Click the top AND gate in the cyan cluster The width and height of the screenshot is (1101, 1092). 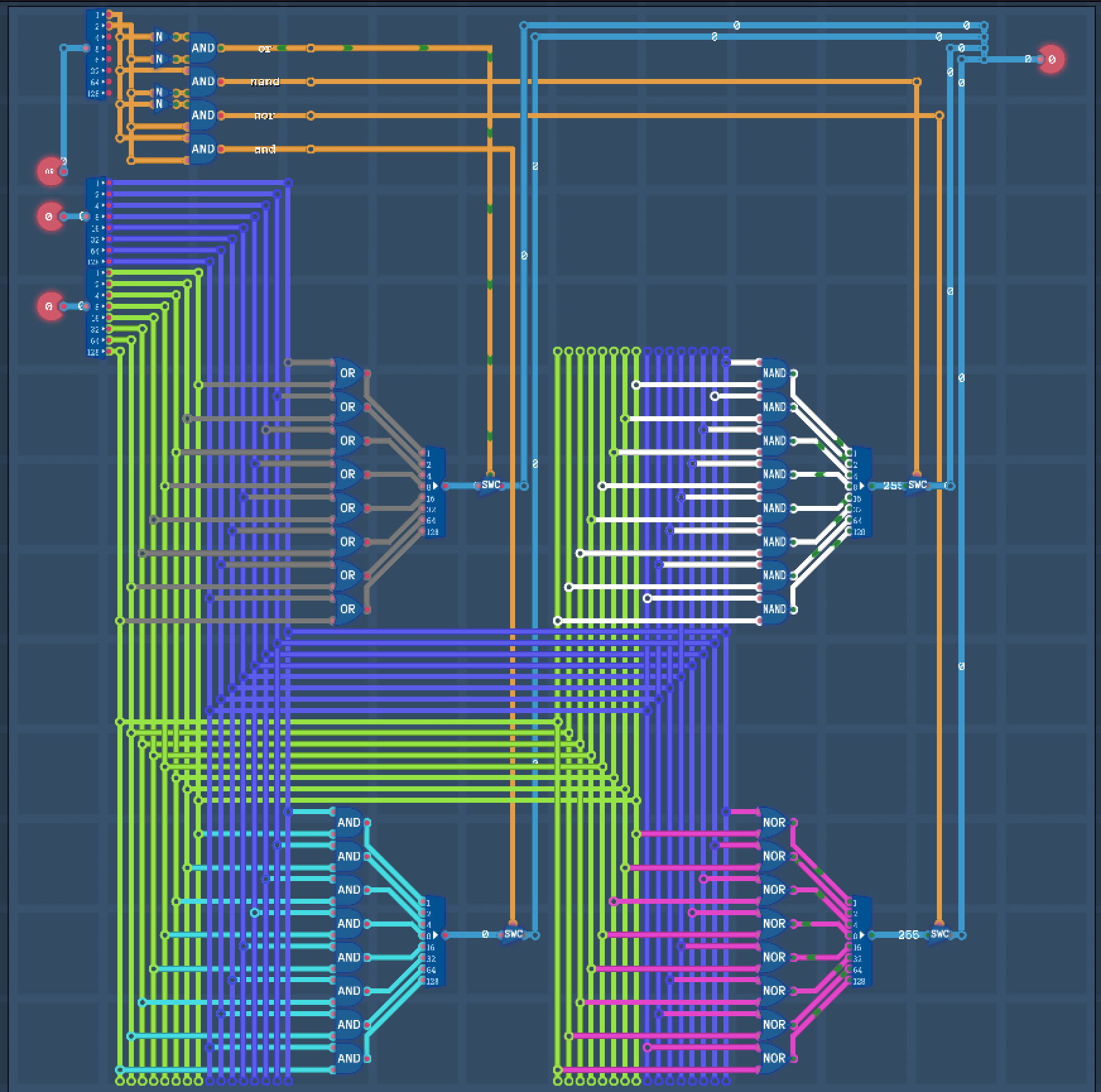[348, 823]
